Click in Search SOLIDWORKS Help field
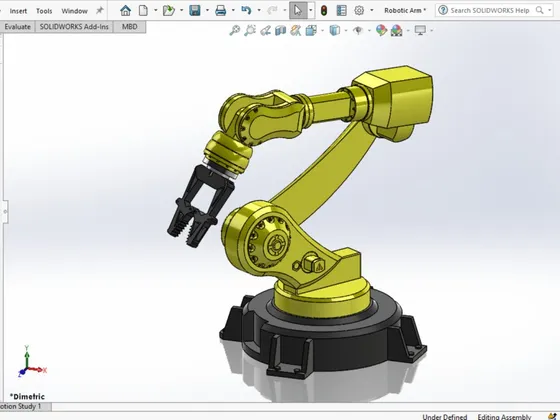The width and height of the screenshot is (560, 420). pos(490,11)
